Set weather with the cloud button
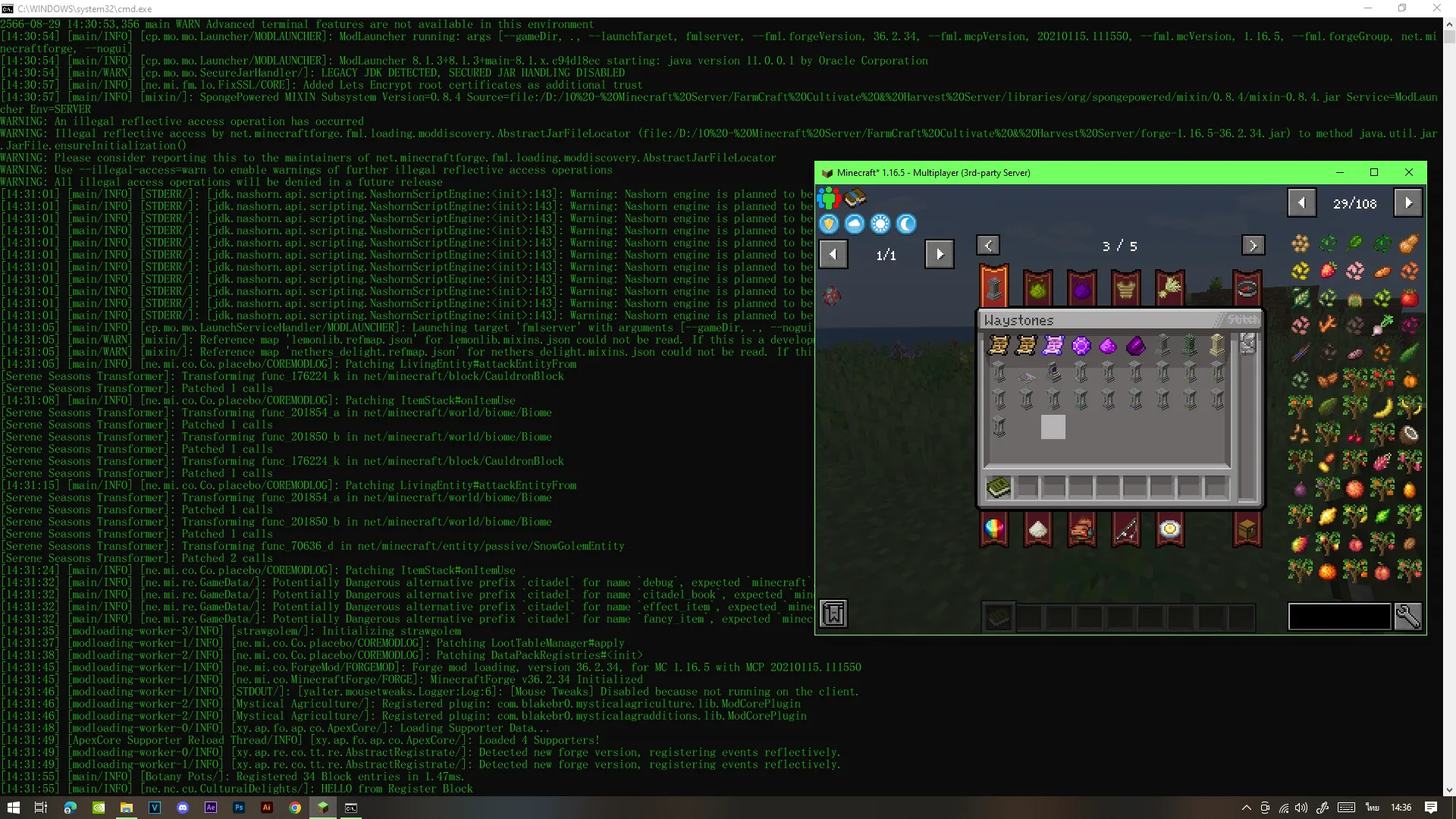The image size is (1456, 819). pyautogui.click(x=855, y=224)
